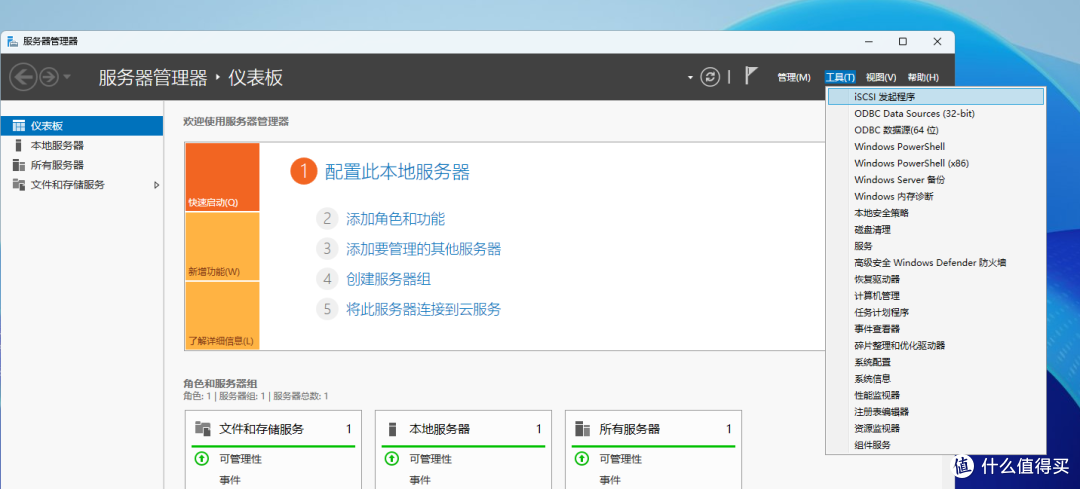Click the 了解详细信息(L) tile
1080x489 pixels.
222,315
